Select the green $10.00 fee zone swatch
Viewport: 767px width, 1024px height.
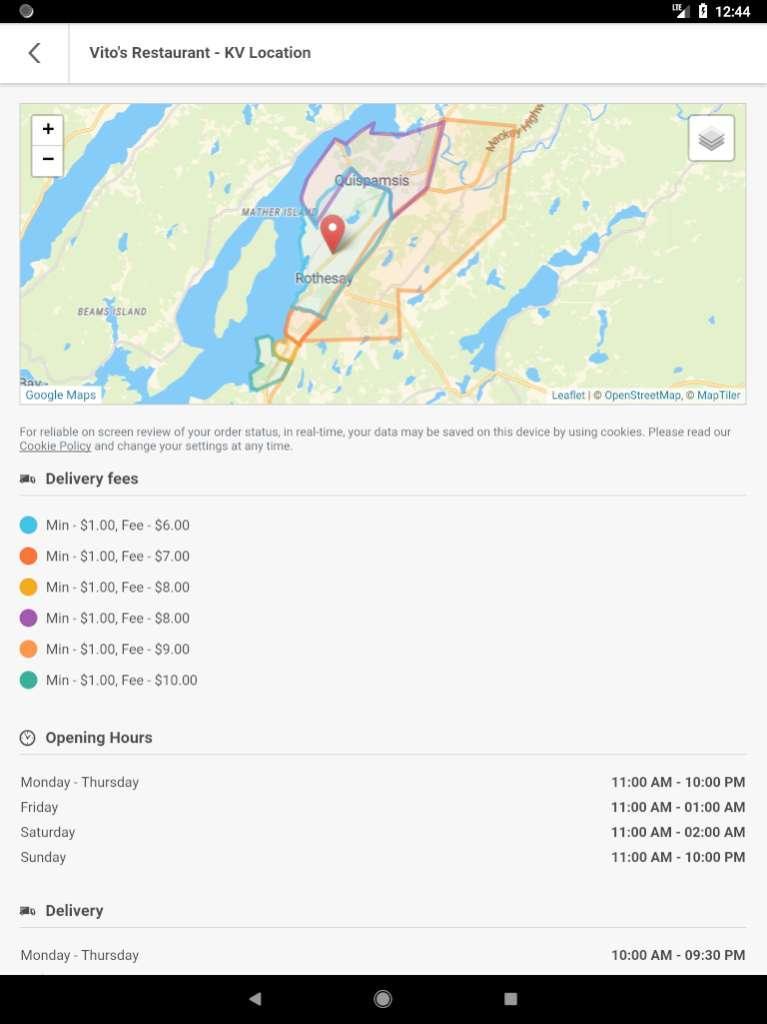(28, 680)
